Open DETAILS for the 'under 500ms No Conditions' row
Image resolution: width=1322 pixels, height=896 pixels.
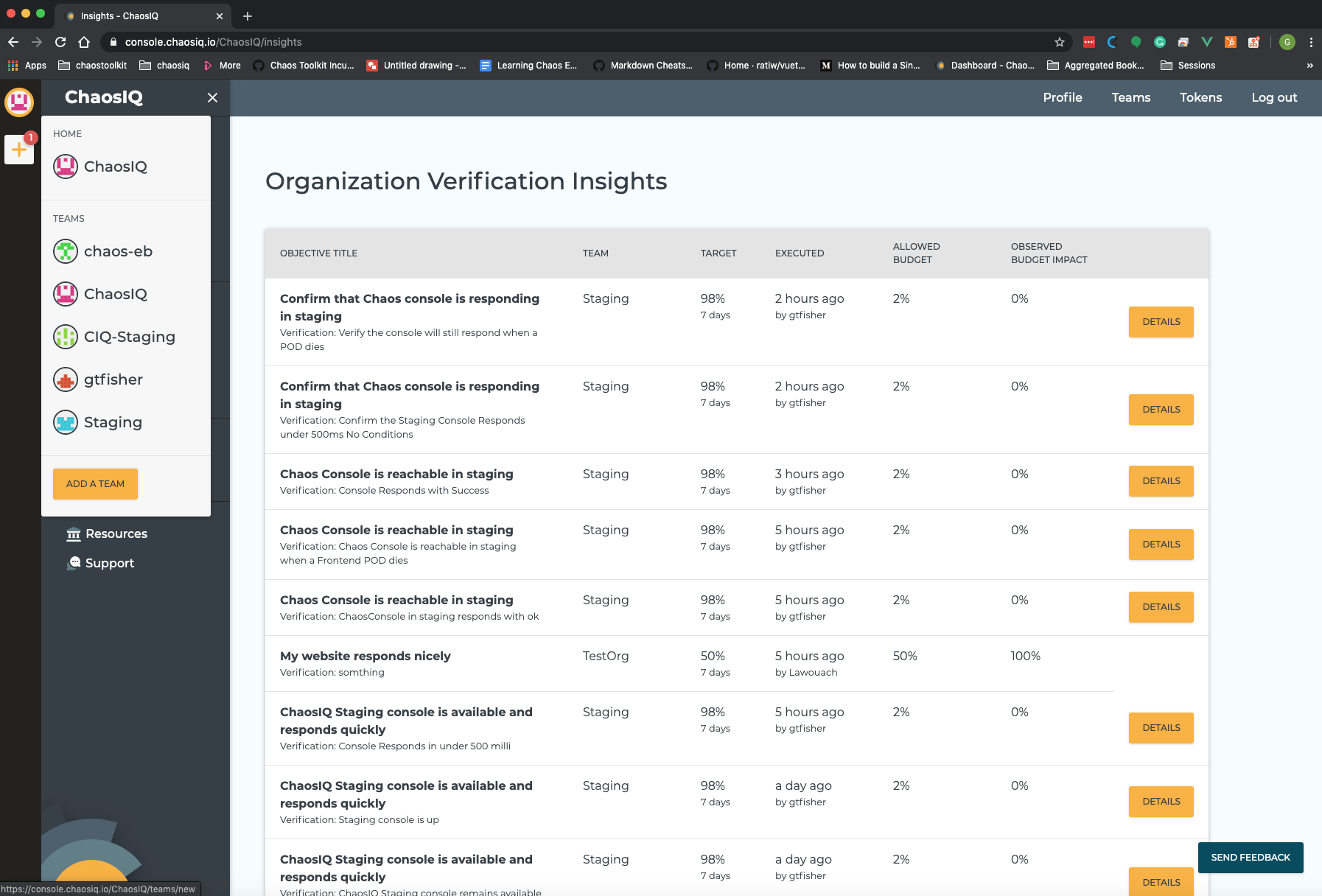coord(1161,410)
